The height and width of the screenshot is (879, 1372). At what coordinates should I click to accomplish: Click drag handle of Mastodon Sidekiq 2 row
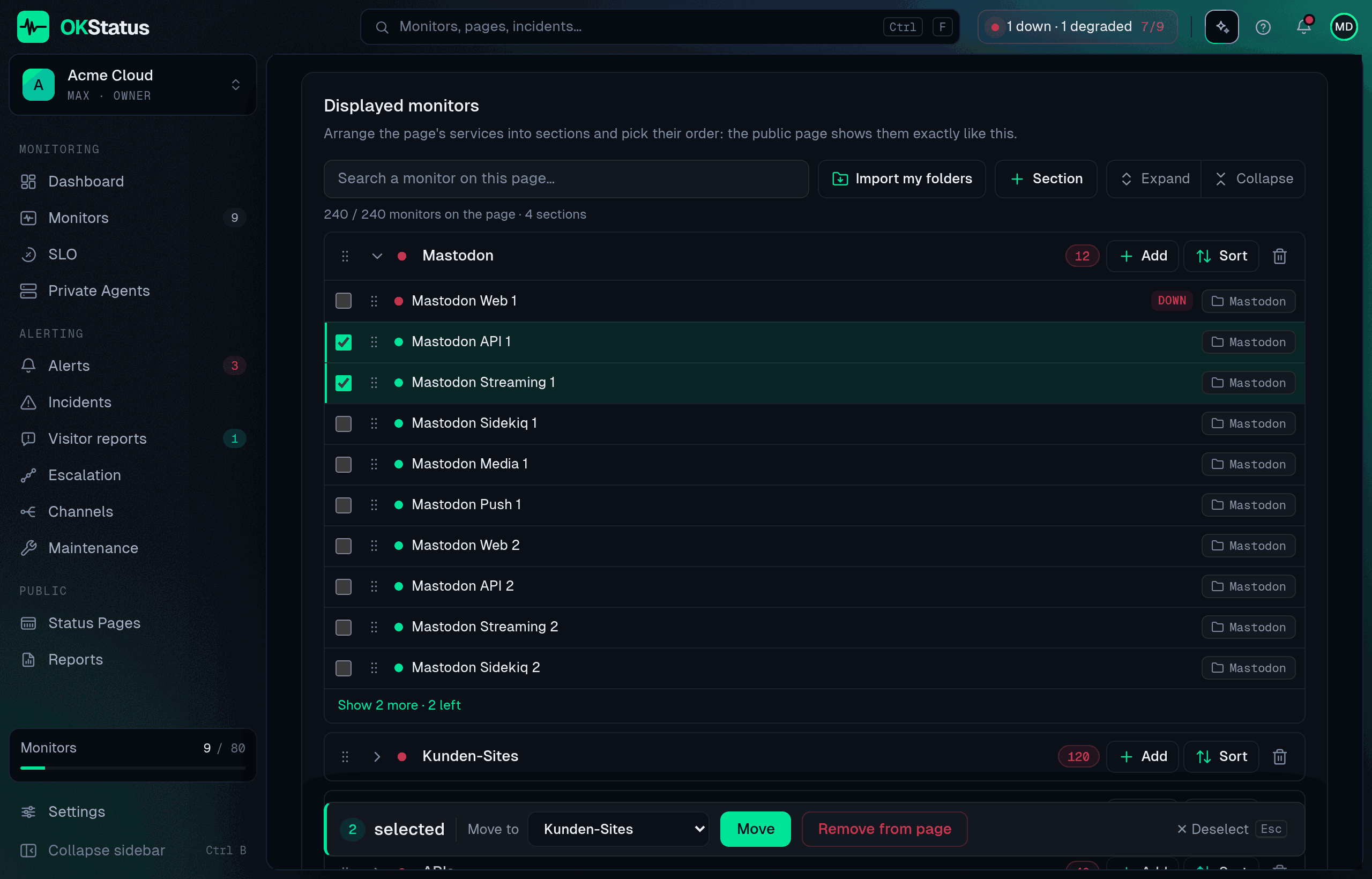(374, 667)
